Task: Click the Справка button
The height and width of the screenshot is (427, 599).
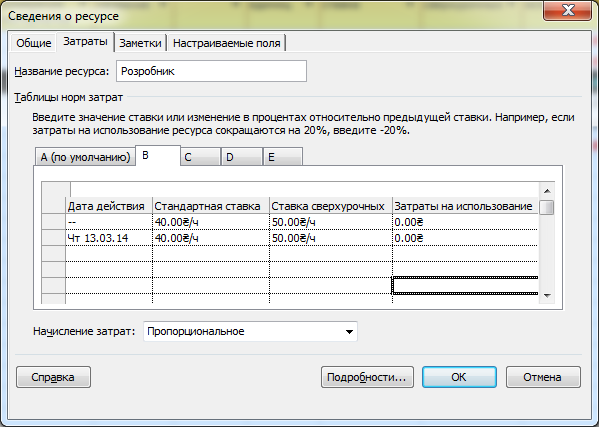Action: pyautogui.click(x=53, y=377)
